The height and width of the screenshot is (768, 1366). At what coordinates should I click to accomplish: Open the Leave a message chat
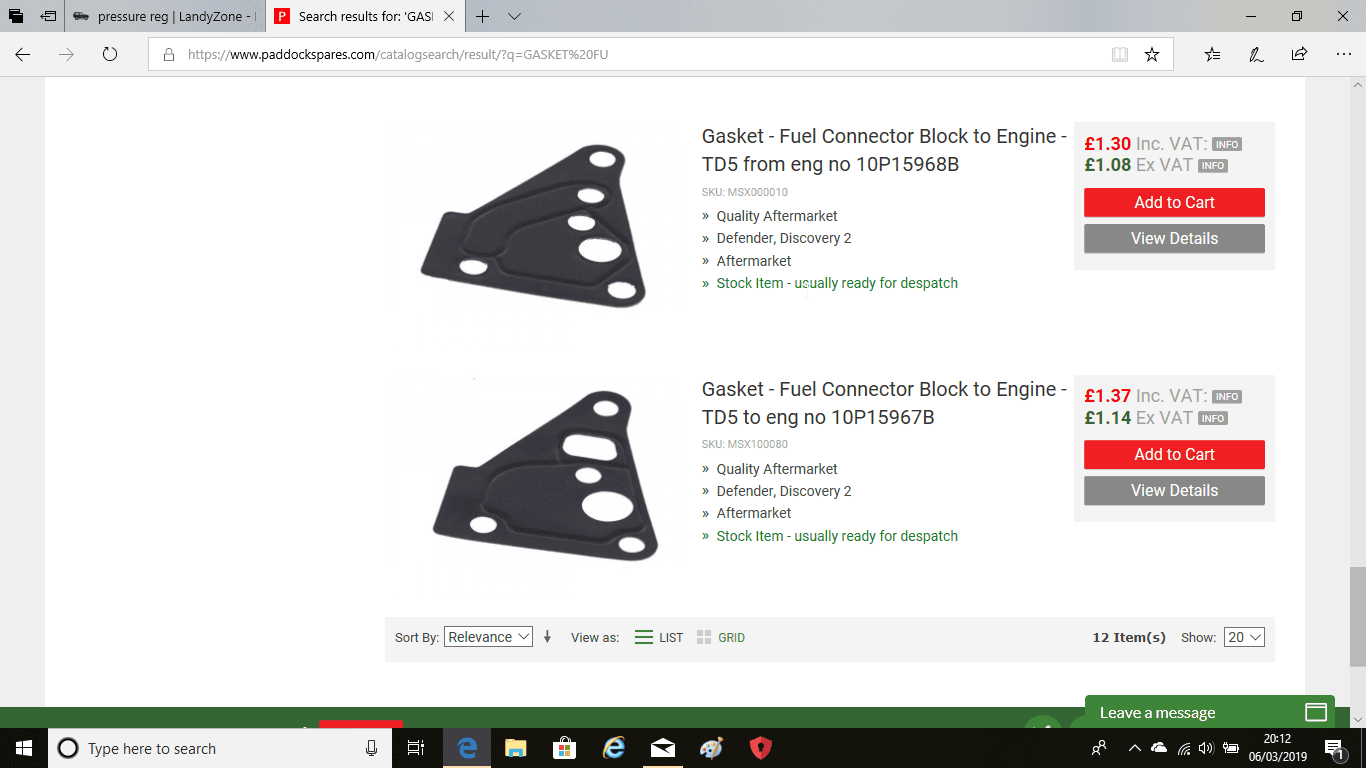click(x=1210, y=712)
